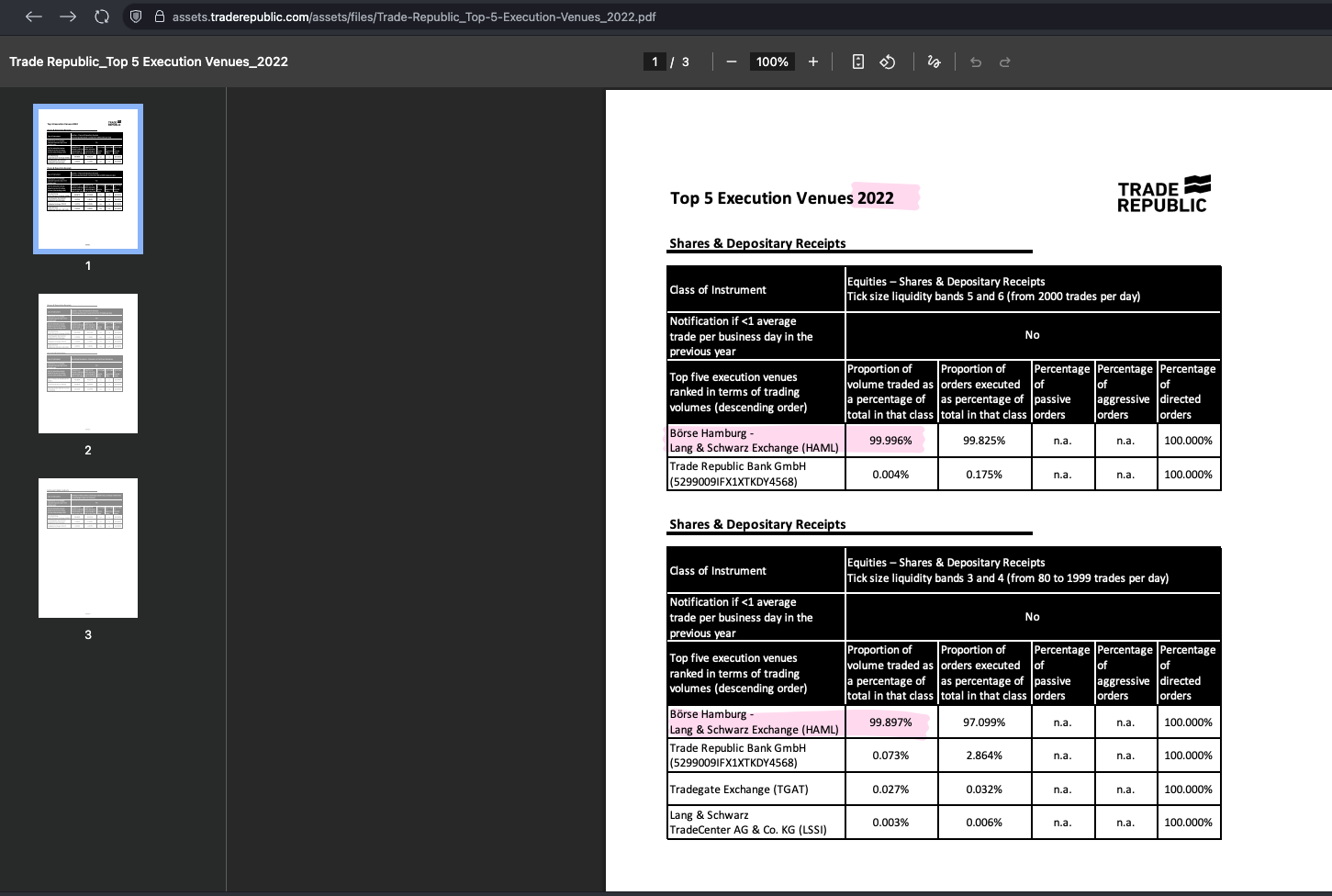
Task: Open the shield tracking protection icon
Action: [x=136, y=17]
